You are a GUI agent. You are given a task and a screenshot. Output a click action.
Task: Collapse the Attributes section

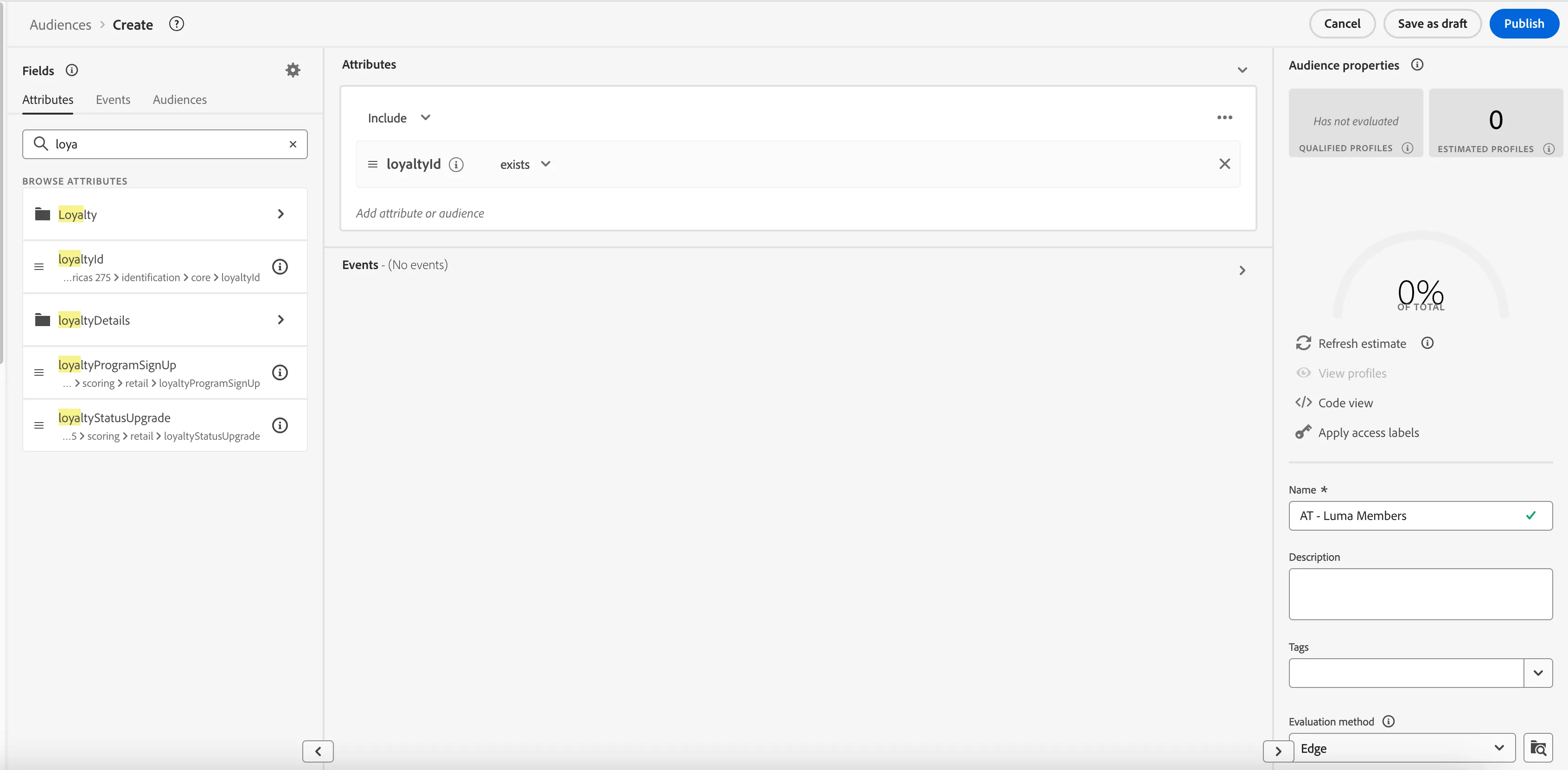click(1243, 70)
